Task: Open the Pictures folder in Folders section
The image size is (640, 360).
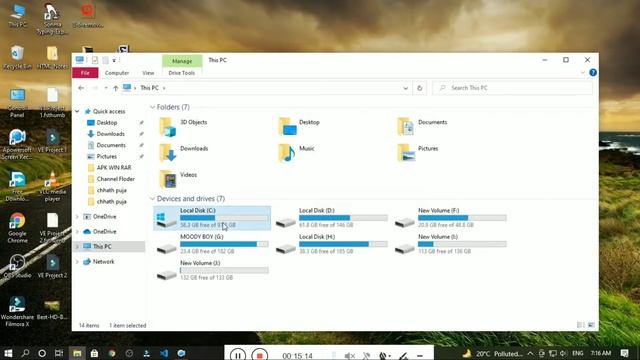Action: point(418,153)
